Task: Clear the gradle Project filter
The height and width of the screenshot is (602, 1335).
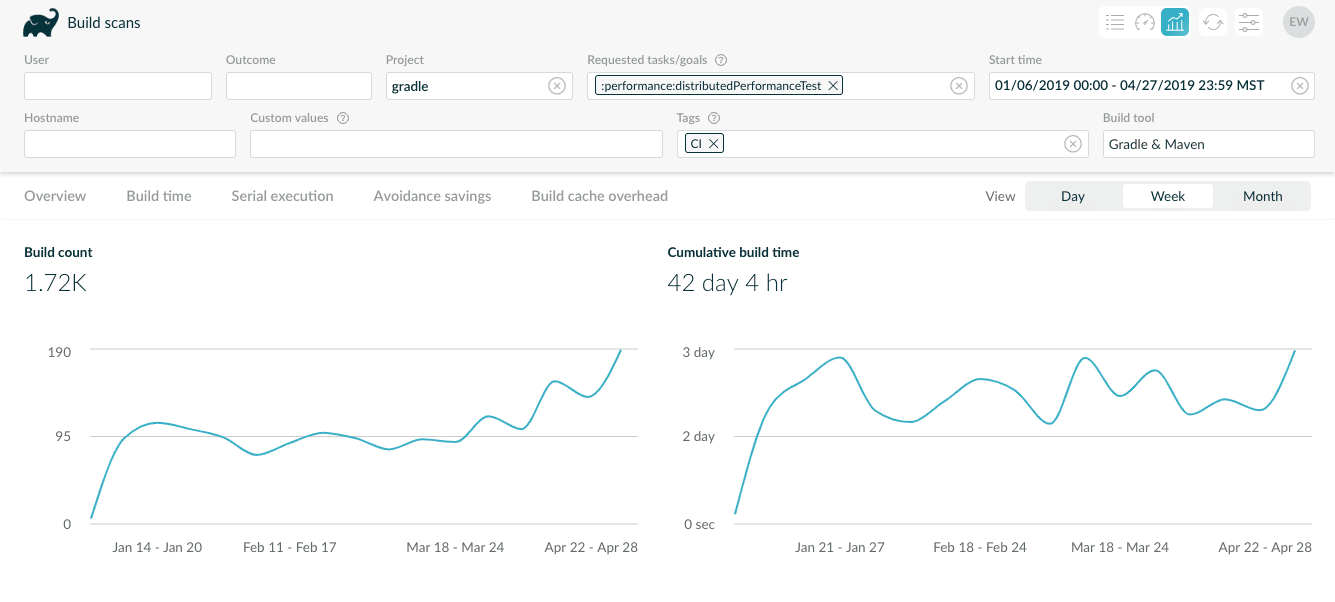Action: [x=557, y=86]
